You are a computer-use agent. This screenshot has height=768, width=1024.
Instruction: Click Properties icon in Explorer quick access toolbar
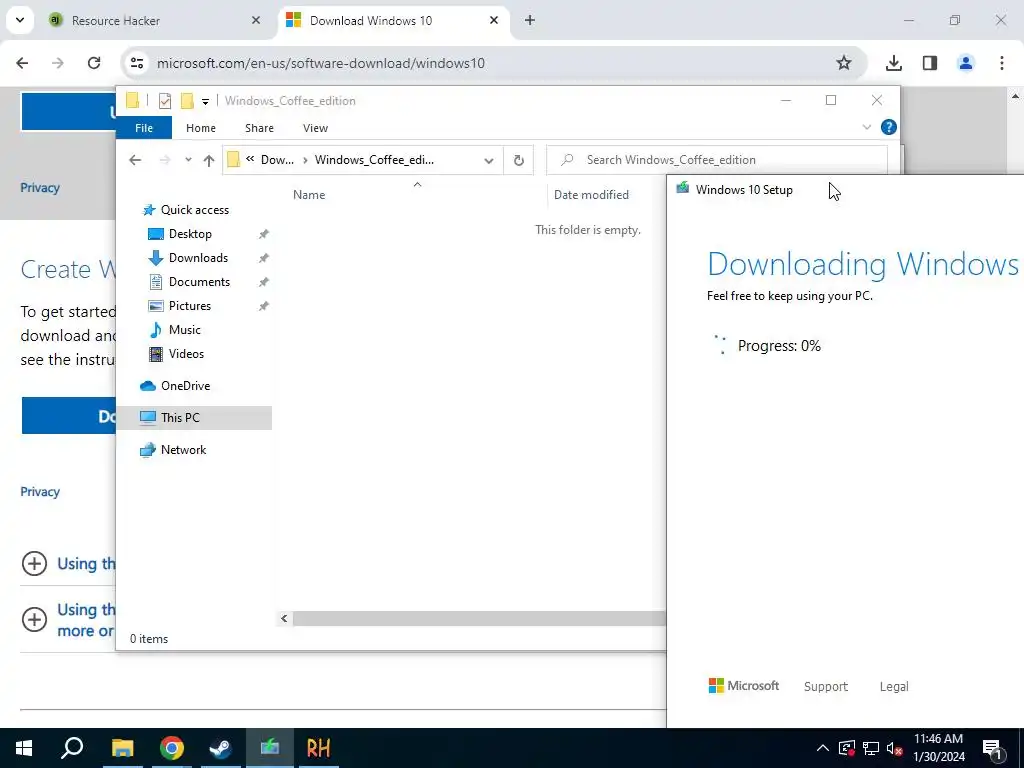165,101
